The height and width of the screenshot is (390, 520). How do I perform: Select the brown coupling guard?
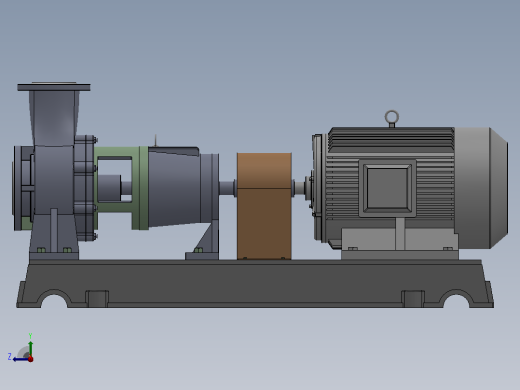264,206
